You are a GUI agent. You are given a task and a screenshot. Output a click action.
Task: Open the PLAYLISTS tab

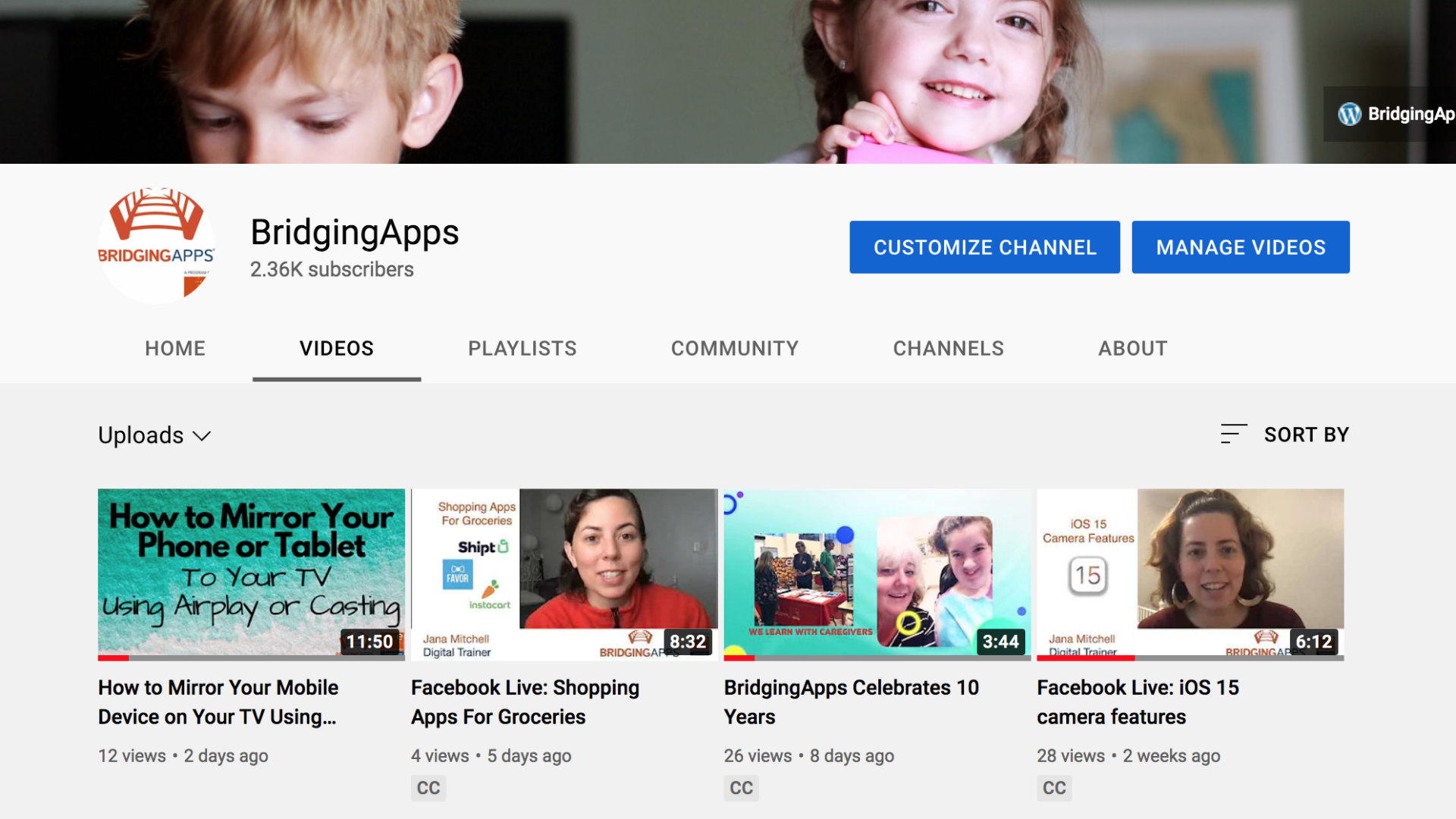pos(522,348)
